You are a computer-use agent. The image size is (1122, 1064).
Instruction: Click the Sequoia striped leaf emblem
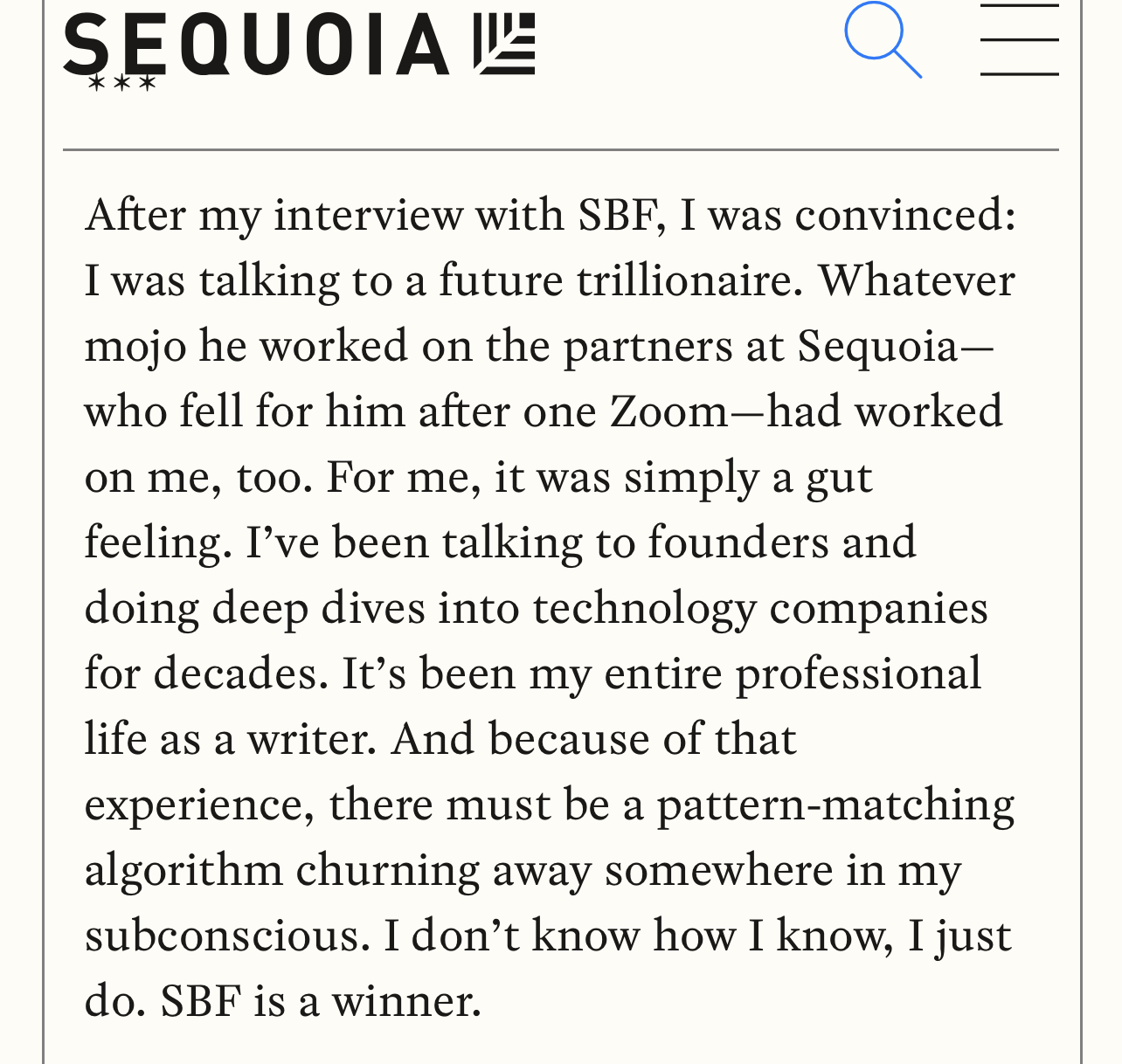(x=504, y=45)
